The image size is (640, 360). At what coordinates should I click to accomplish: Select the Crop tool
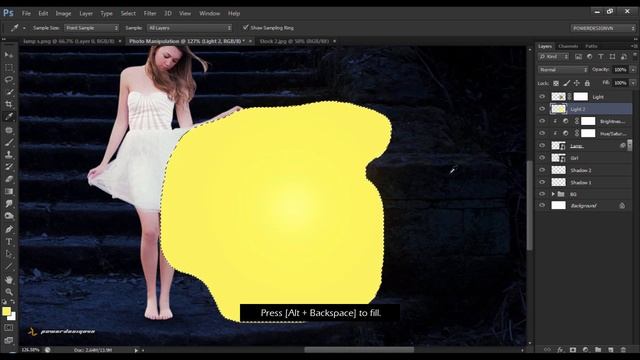9,104
